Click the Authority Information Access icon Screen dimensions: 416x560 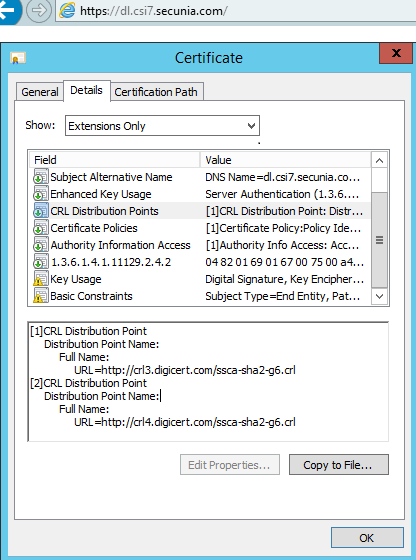pos(41,245)
